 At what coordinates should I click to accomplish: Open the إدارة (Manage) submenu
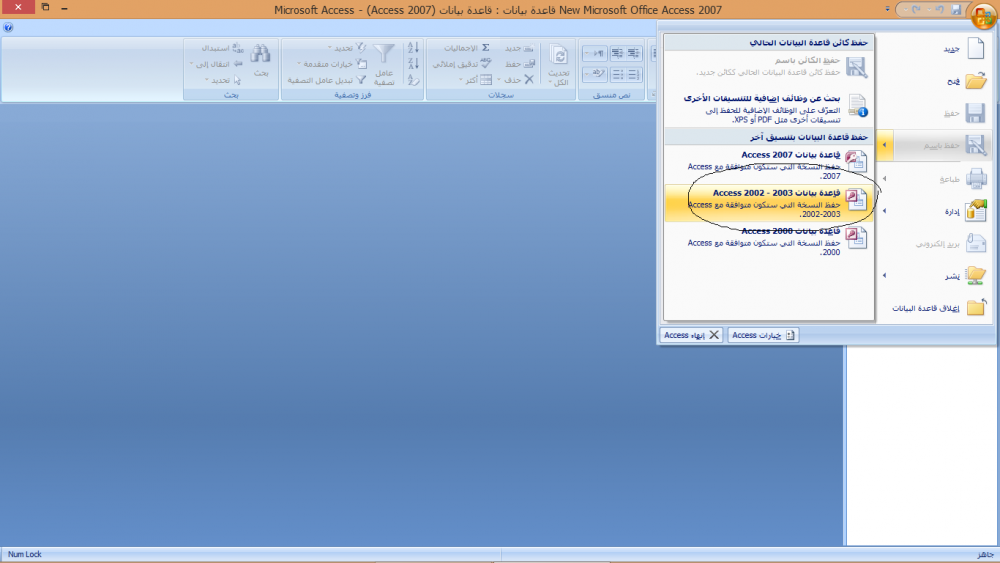coord(936,211)
